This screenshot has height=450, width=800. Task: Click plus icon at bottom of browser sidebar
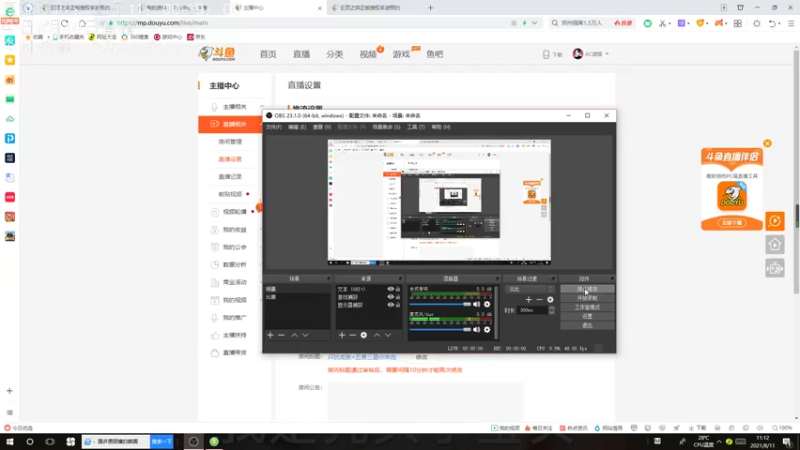[10, 391]
